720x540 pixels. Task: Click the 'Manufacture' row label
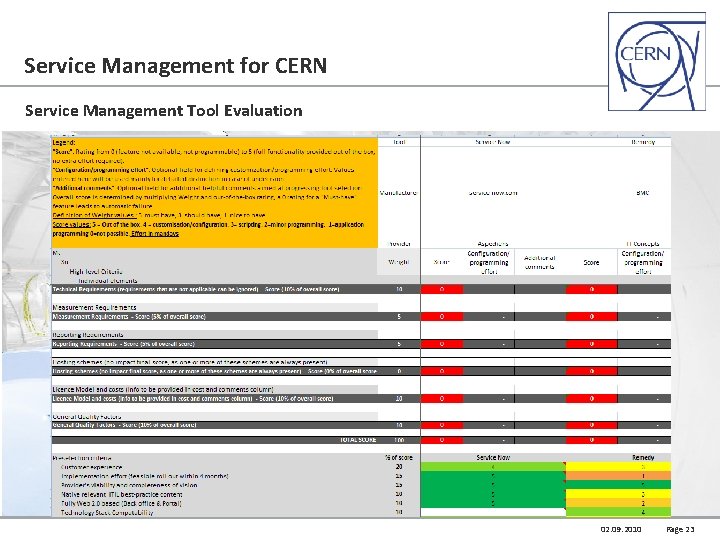point(398,193)
